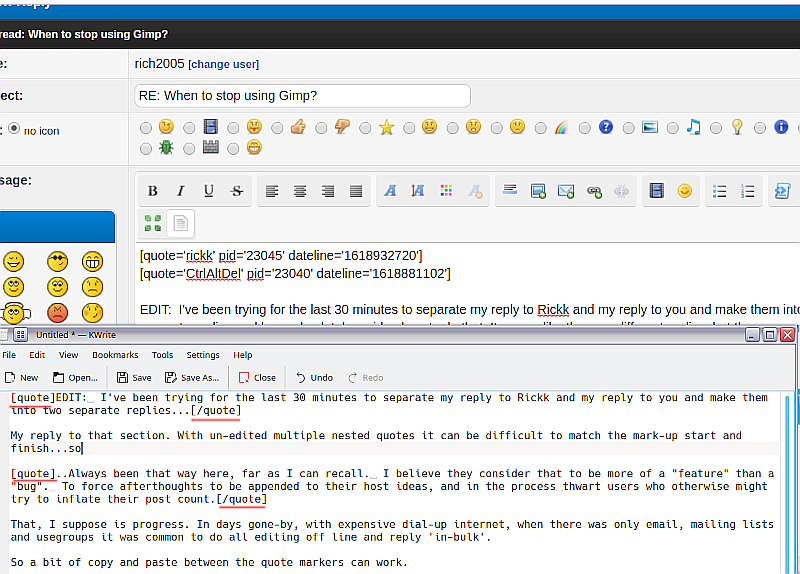
Task: Center-align text in message editor
Action: pyautogui.click(x=300, y=191)
